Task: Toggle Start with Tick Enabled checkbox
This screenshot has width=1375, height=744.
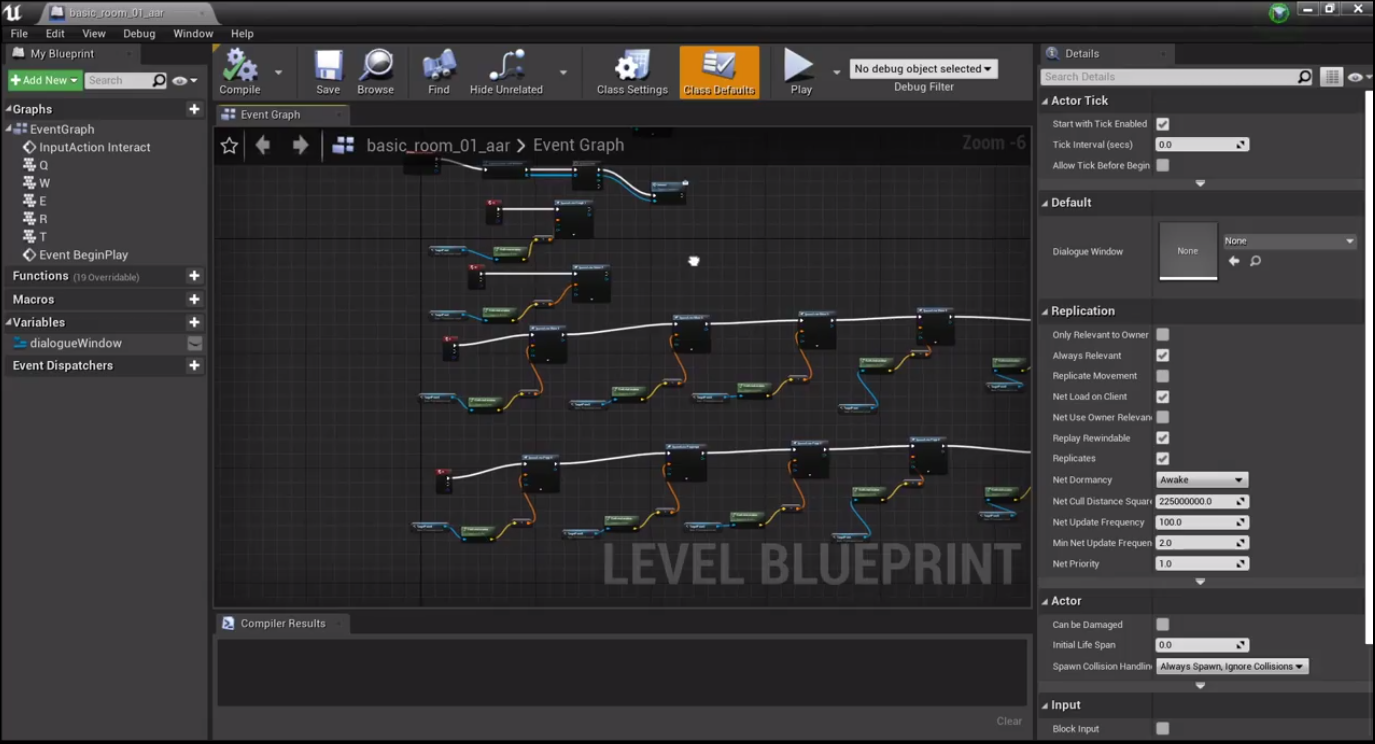Action: point(1162,124)
